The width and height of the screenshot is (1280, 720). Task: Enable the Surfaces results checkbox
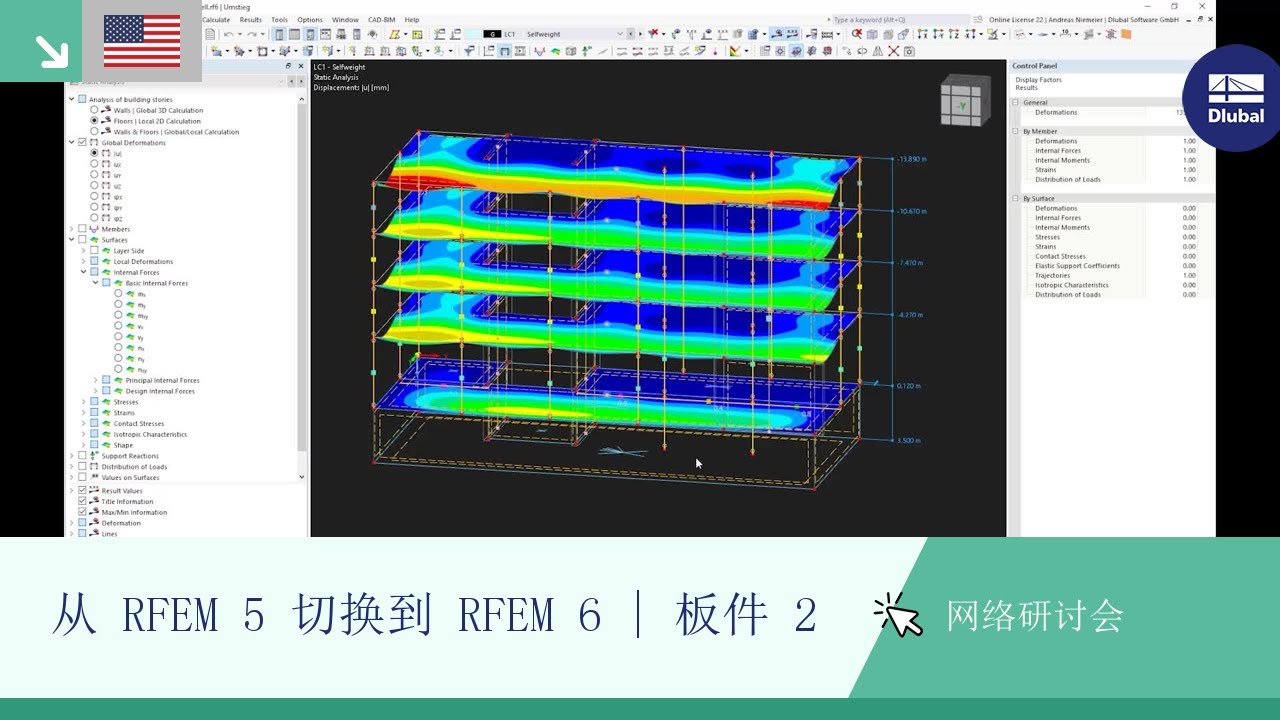[x=82, y=240]
